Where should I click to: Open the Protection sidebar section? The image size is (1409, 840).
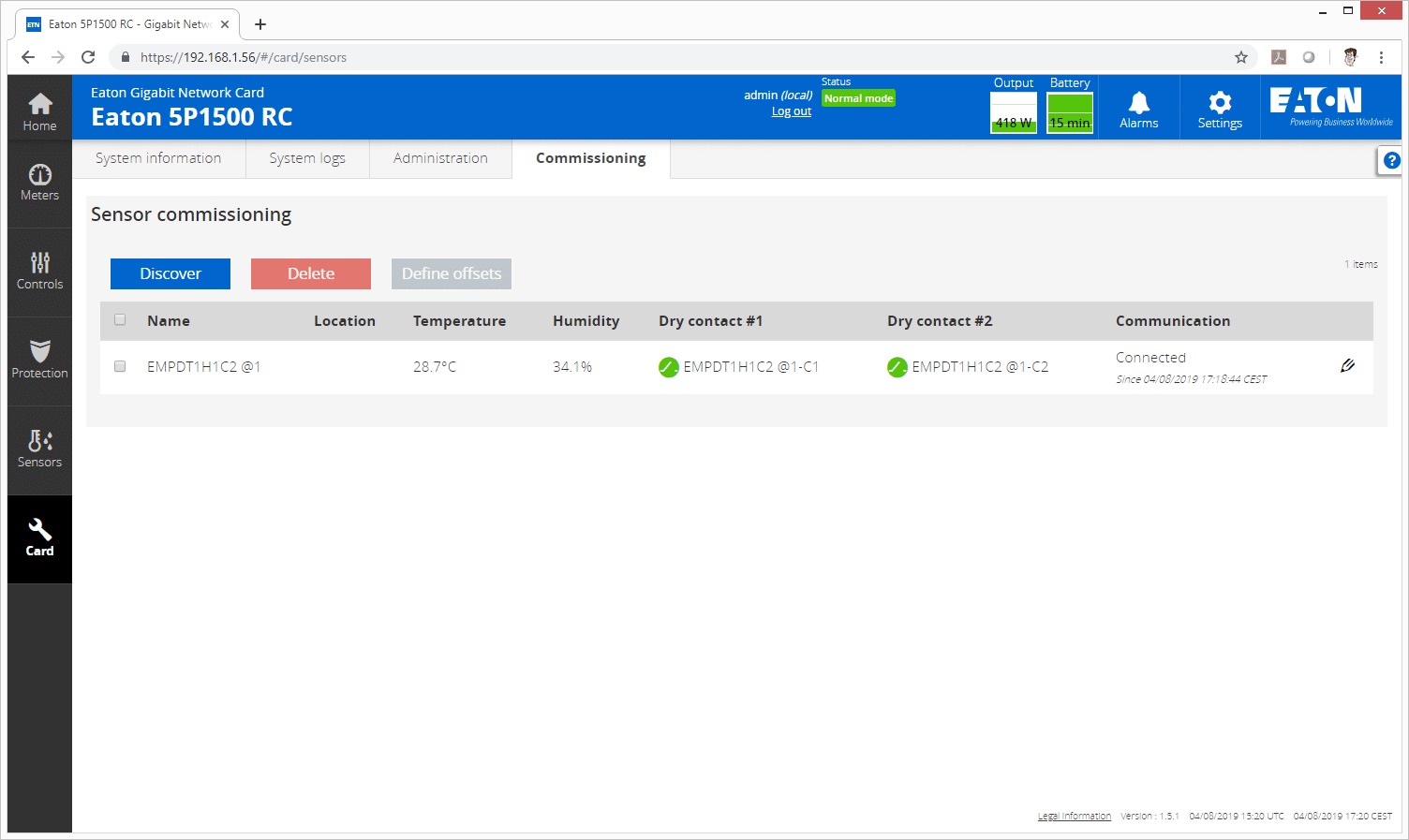(39, 361)
